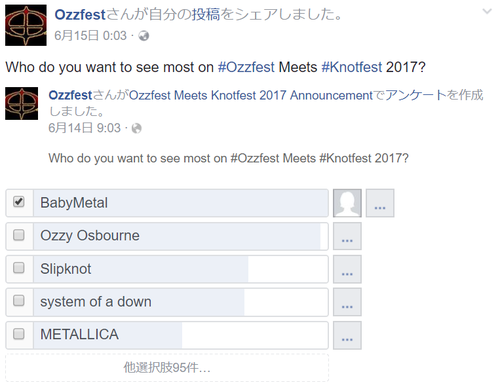Click the Ozzfest avatar in shared post
Screen dimensions: 500x391
tap(21, 103)
